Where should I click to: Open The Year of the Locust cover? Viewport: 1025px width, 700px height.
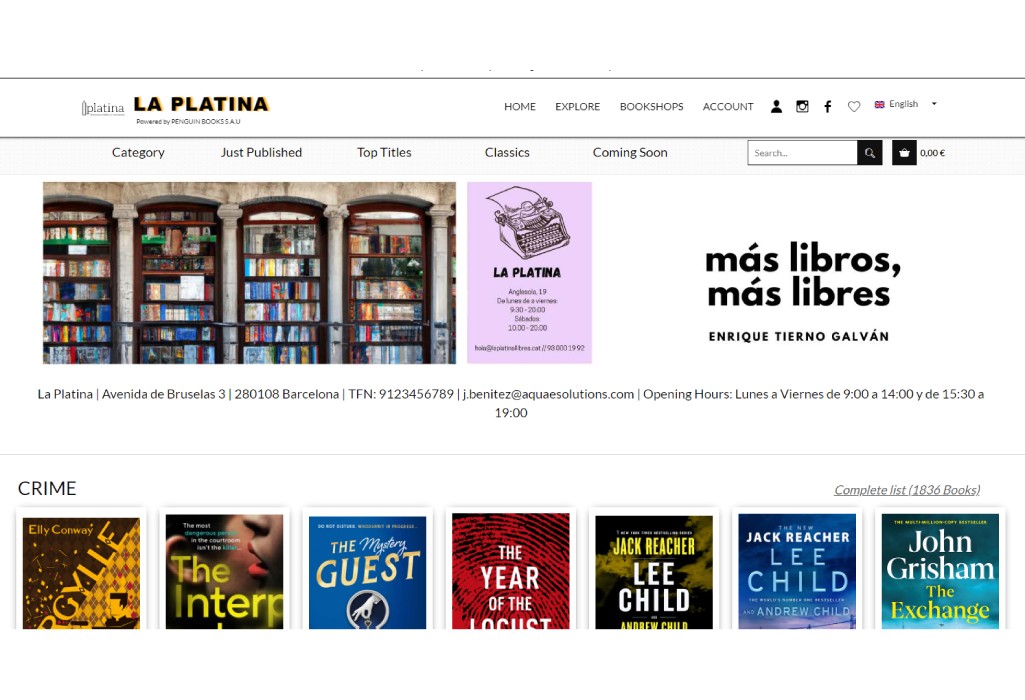511,571
